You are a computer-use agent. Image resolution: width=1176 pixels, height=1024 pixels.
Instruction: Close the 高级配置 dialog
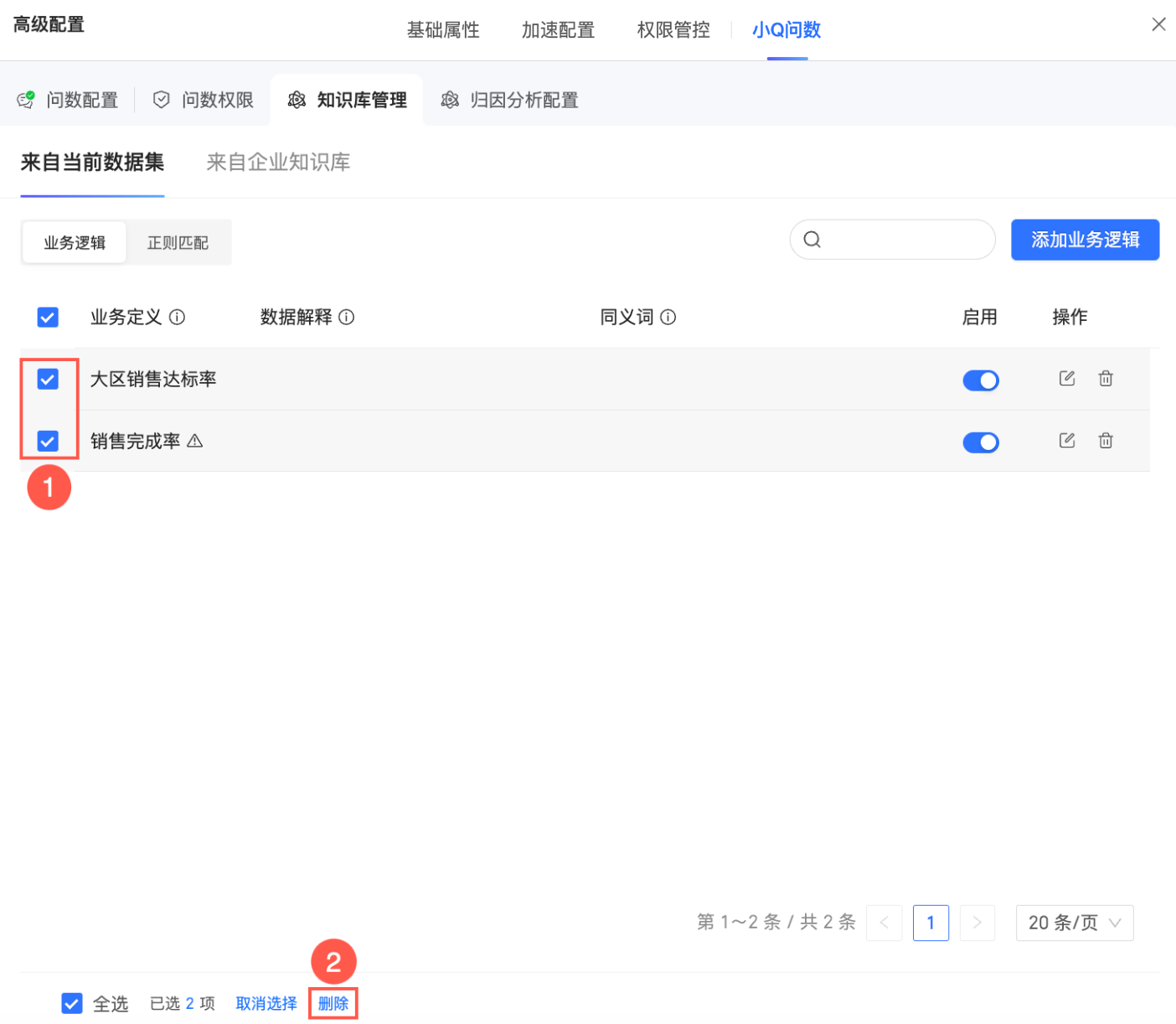(x=1158, y=24)
